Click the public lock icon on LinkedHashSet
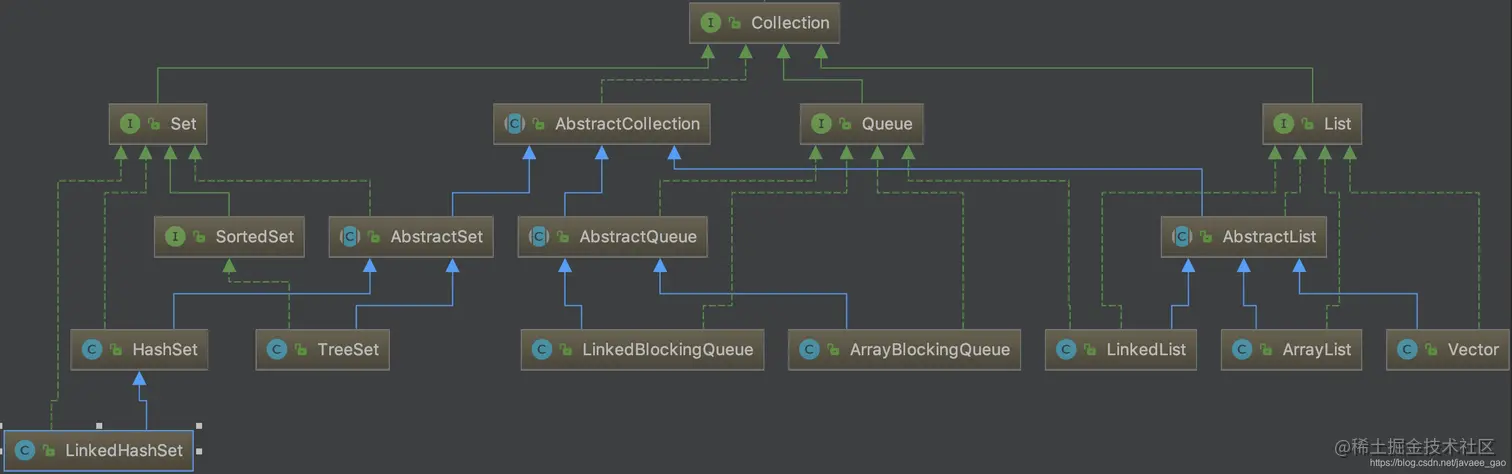1512x474 pixels. (50, 451)
